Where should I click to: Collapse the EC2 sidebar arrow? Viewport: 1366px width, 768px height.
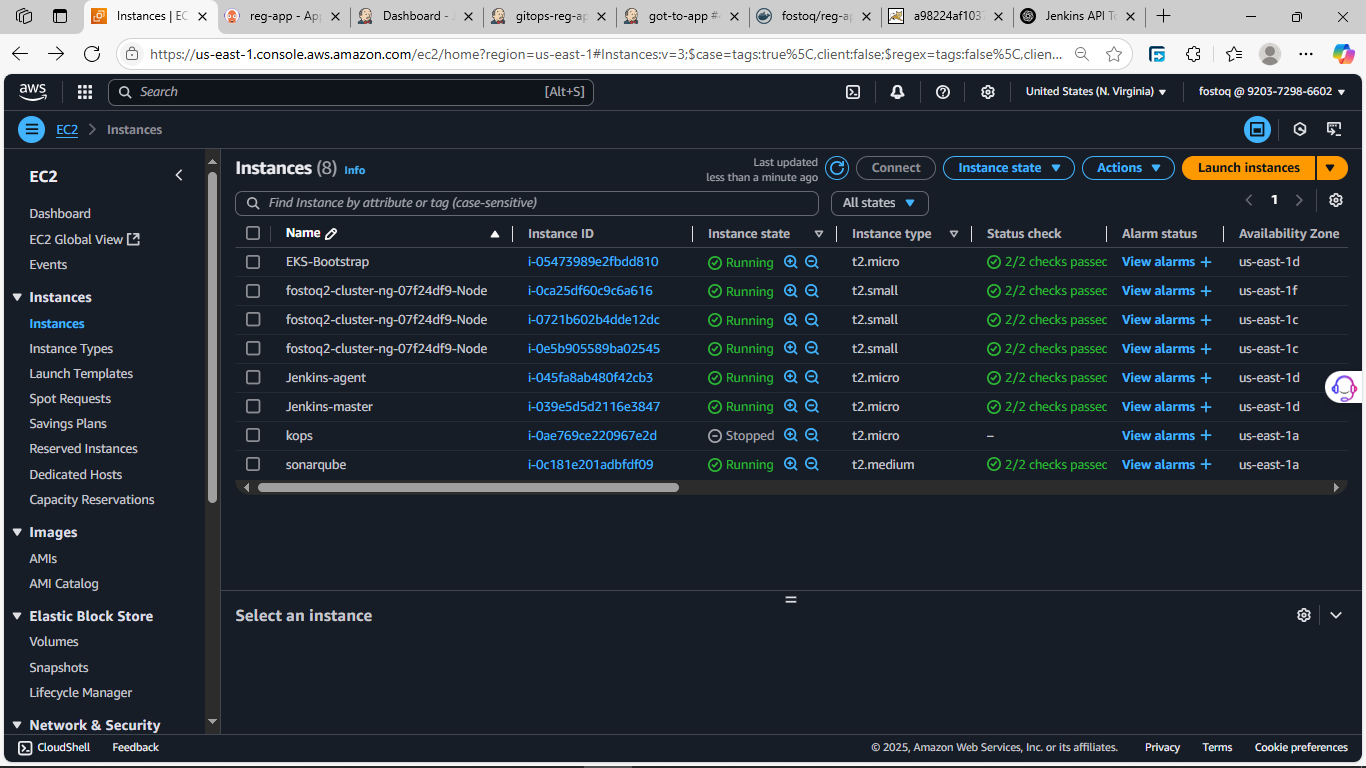click(x=179, y=175)
